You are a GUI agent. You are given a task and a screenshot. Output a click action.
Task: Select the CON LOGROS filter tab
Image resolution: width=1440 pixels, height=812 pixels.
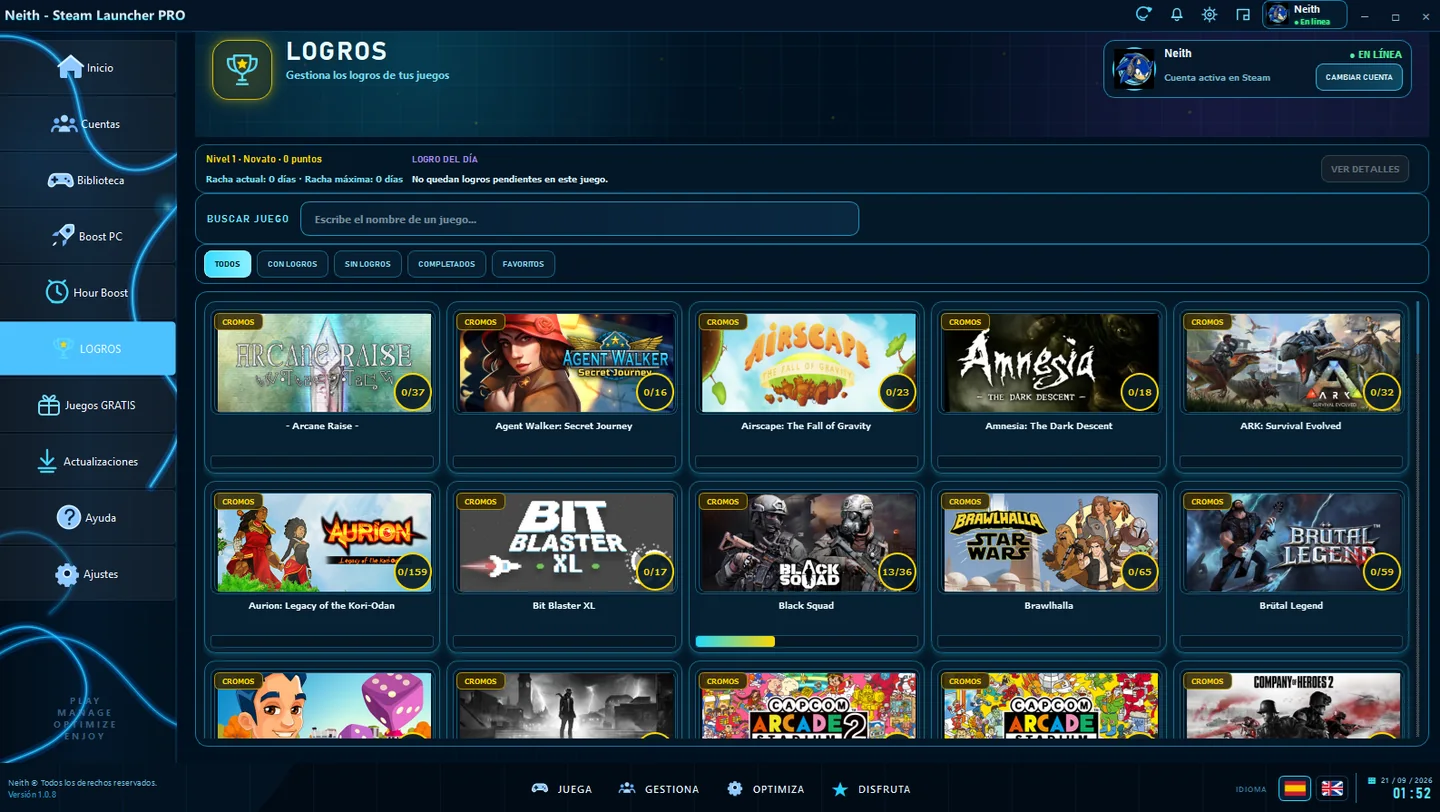pos(292,264)
